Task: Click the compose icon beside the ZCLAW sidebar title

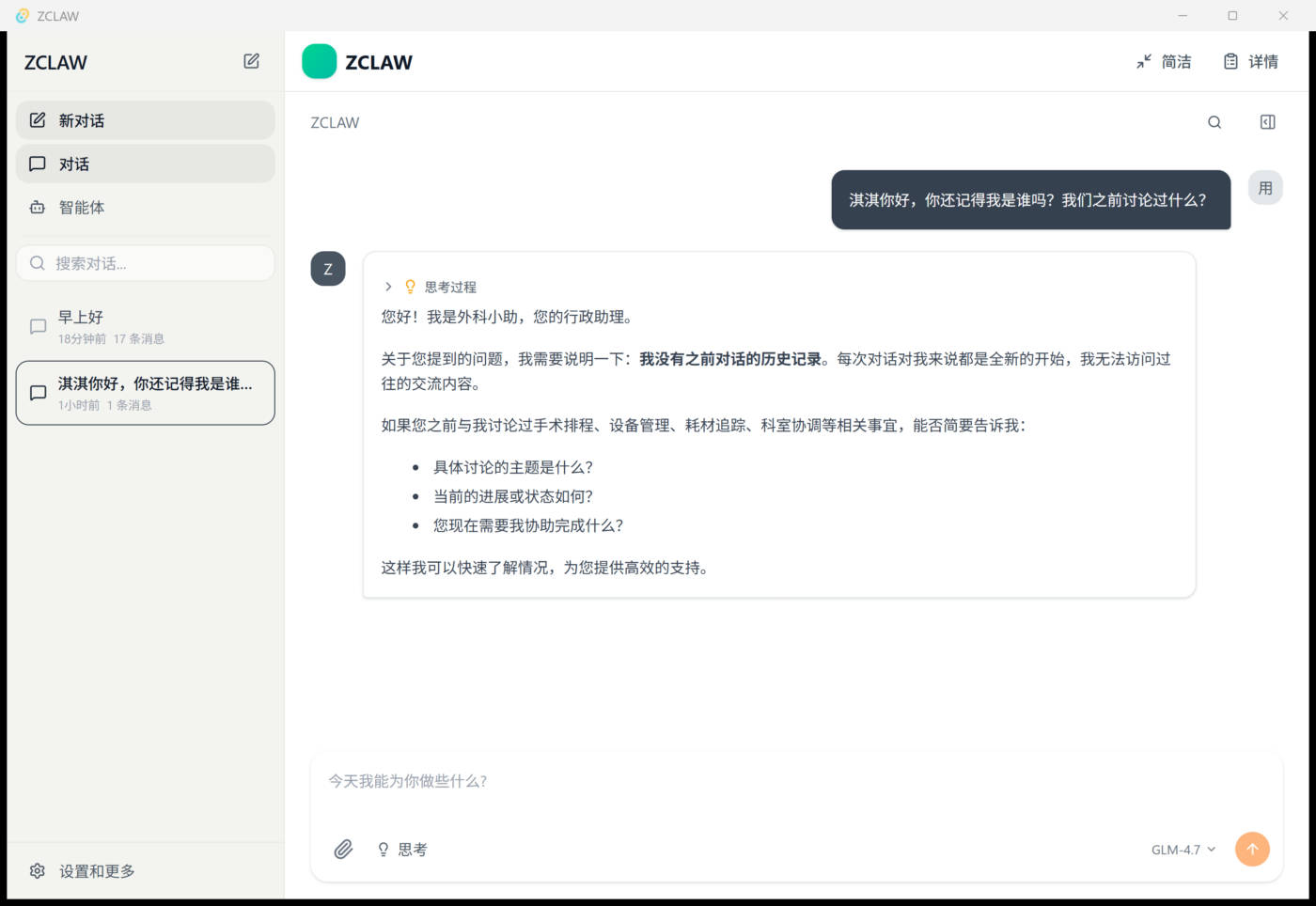Action: [x=251, y=61]
